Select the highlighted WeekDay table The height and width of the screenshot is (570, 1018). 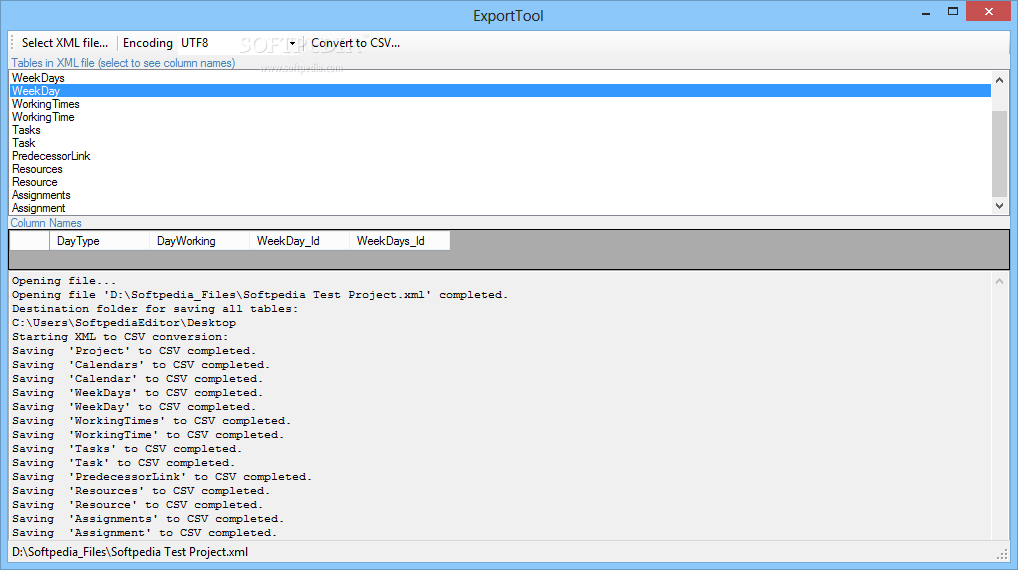point(500,91)
